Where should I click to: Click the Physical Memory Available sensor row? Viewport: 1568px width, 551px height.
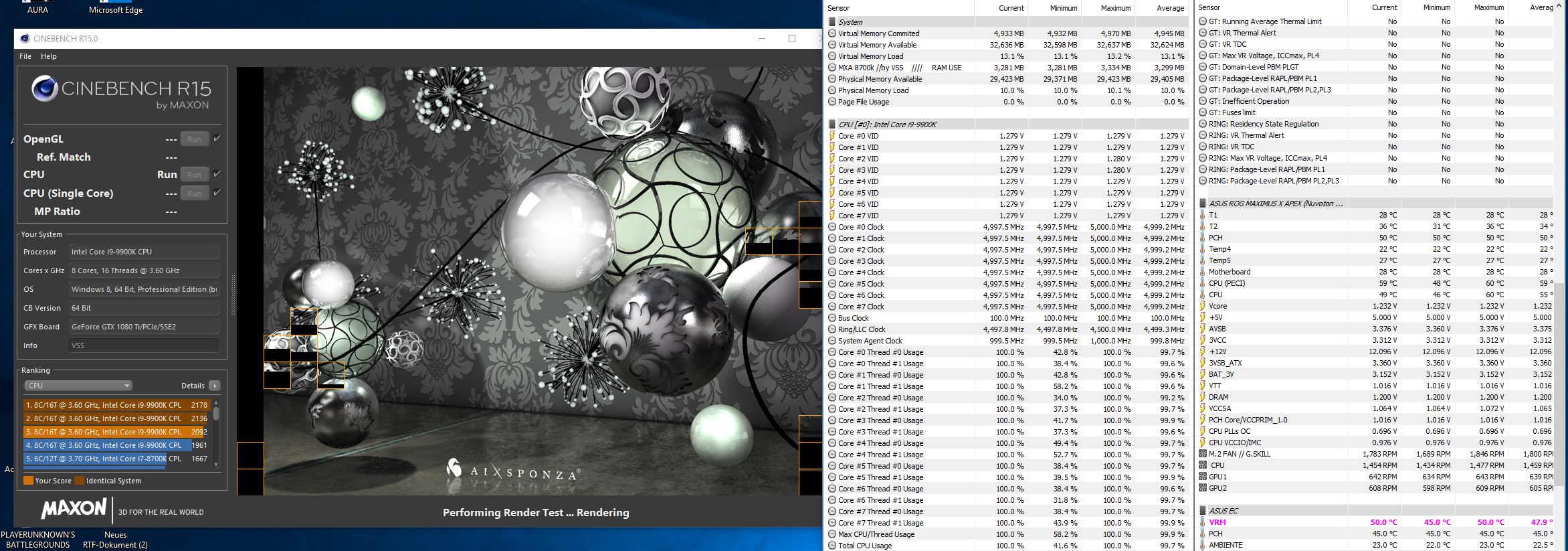[x=1007, y=79]
